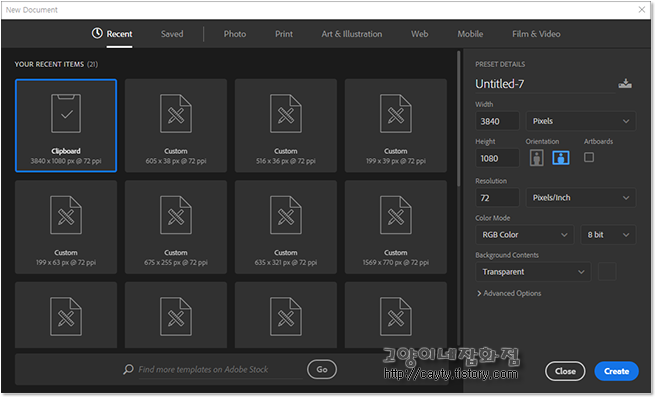Select landscape orientation icon

(x=561, y=158)
